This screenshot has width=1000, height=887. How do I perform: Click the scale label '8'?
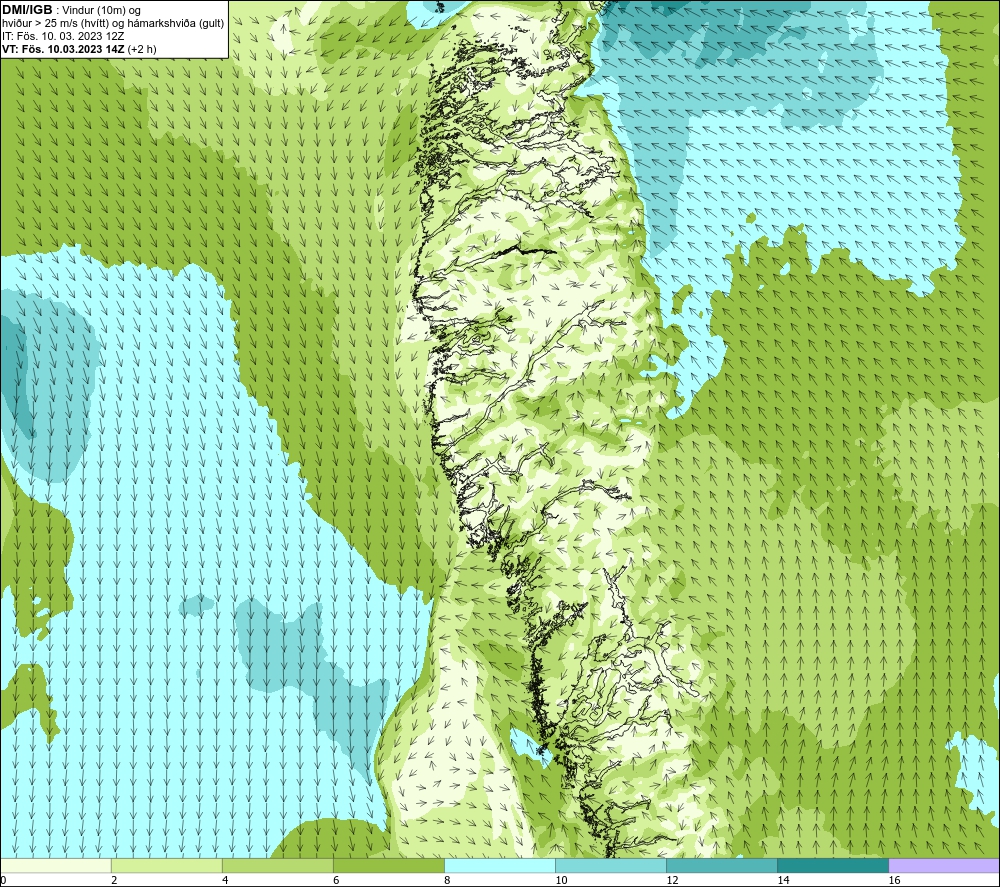click(447, 881)
